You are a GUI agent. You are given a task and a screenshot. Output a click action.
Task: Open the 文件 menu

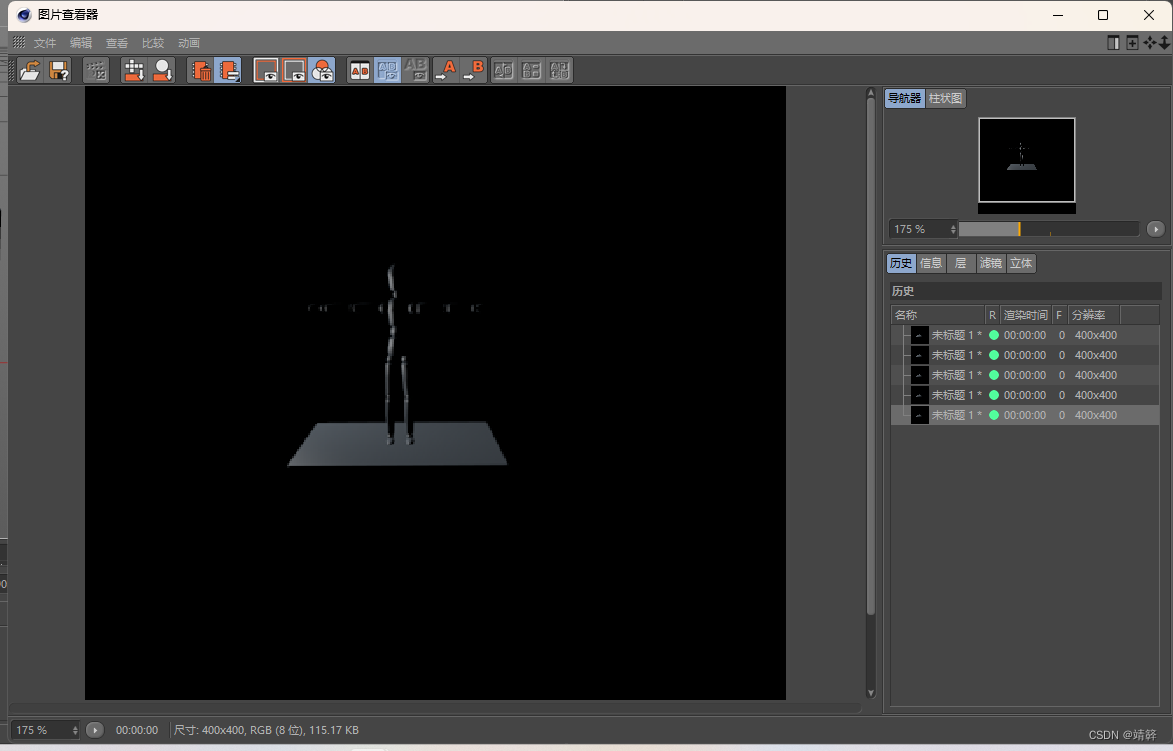[x=45, y=43]
